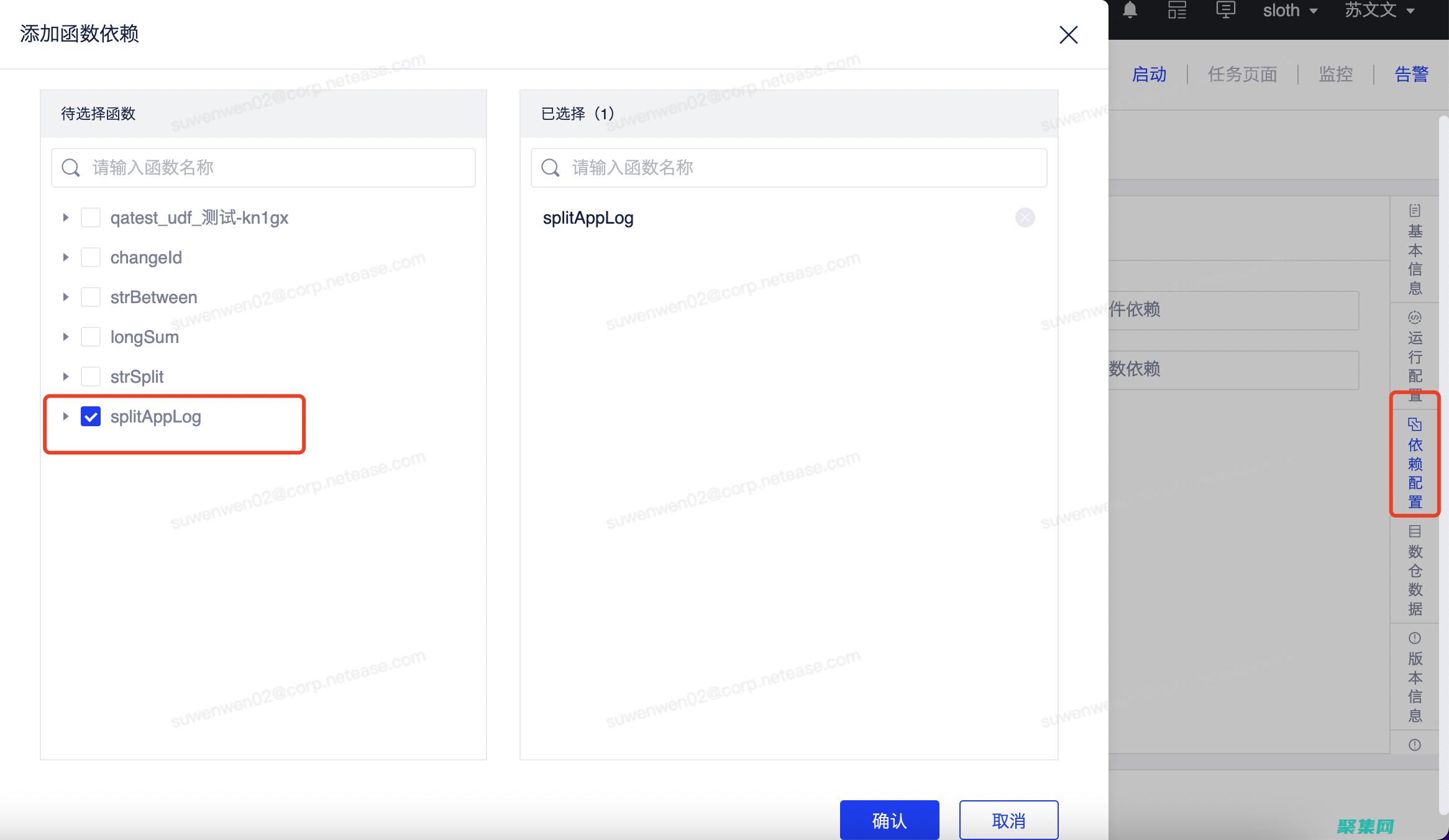The image size is (1449, 840).
Task: Remove splitAppLog from selected list
Action: 1025,217
